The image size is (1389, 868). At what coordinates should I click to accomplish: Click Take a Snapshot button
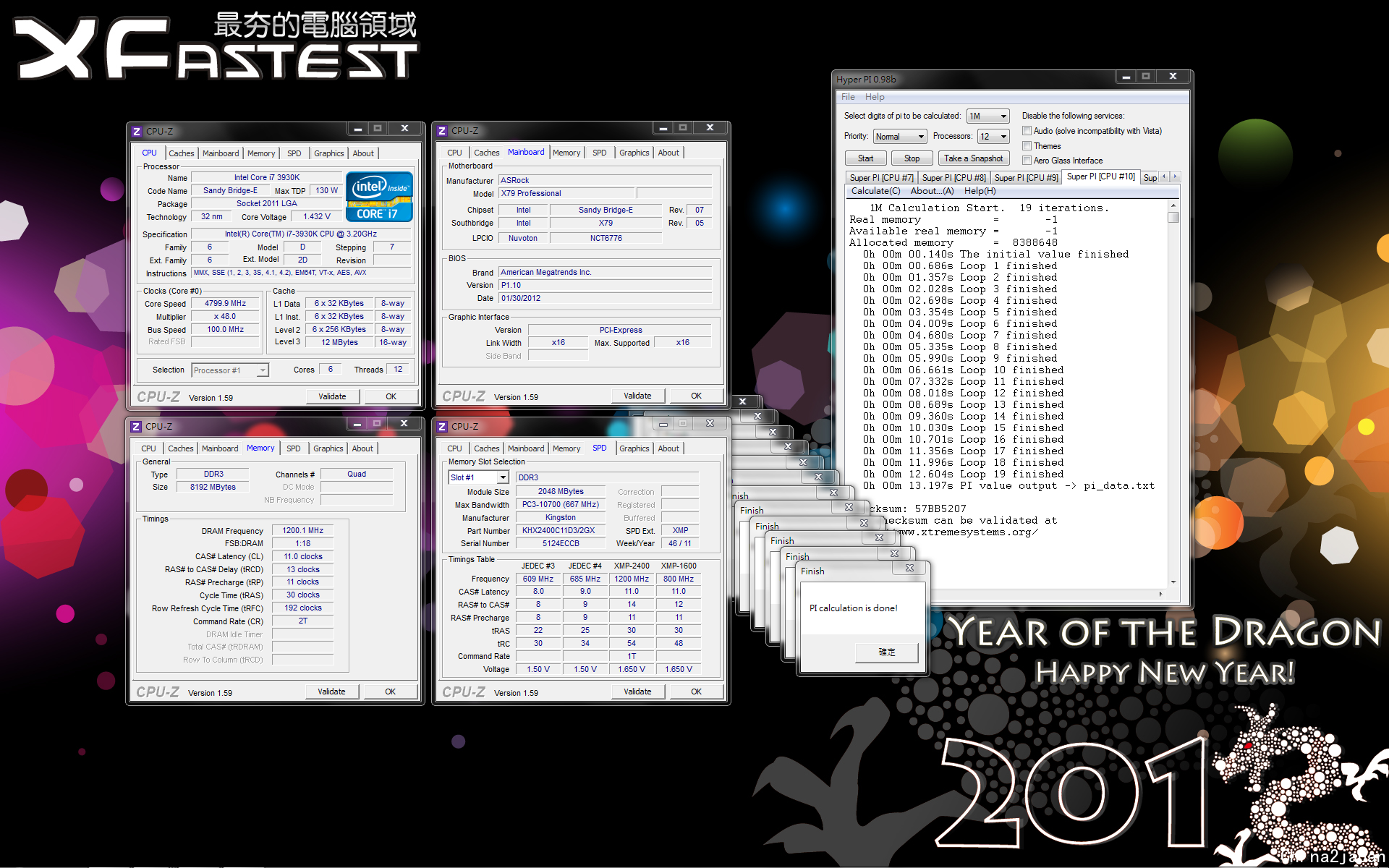click(973, 158)
